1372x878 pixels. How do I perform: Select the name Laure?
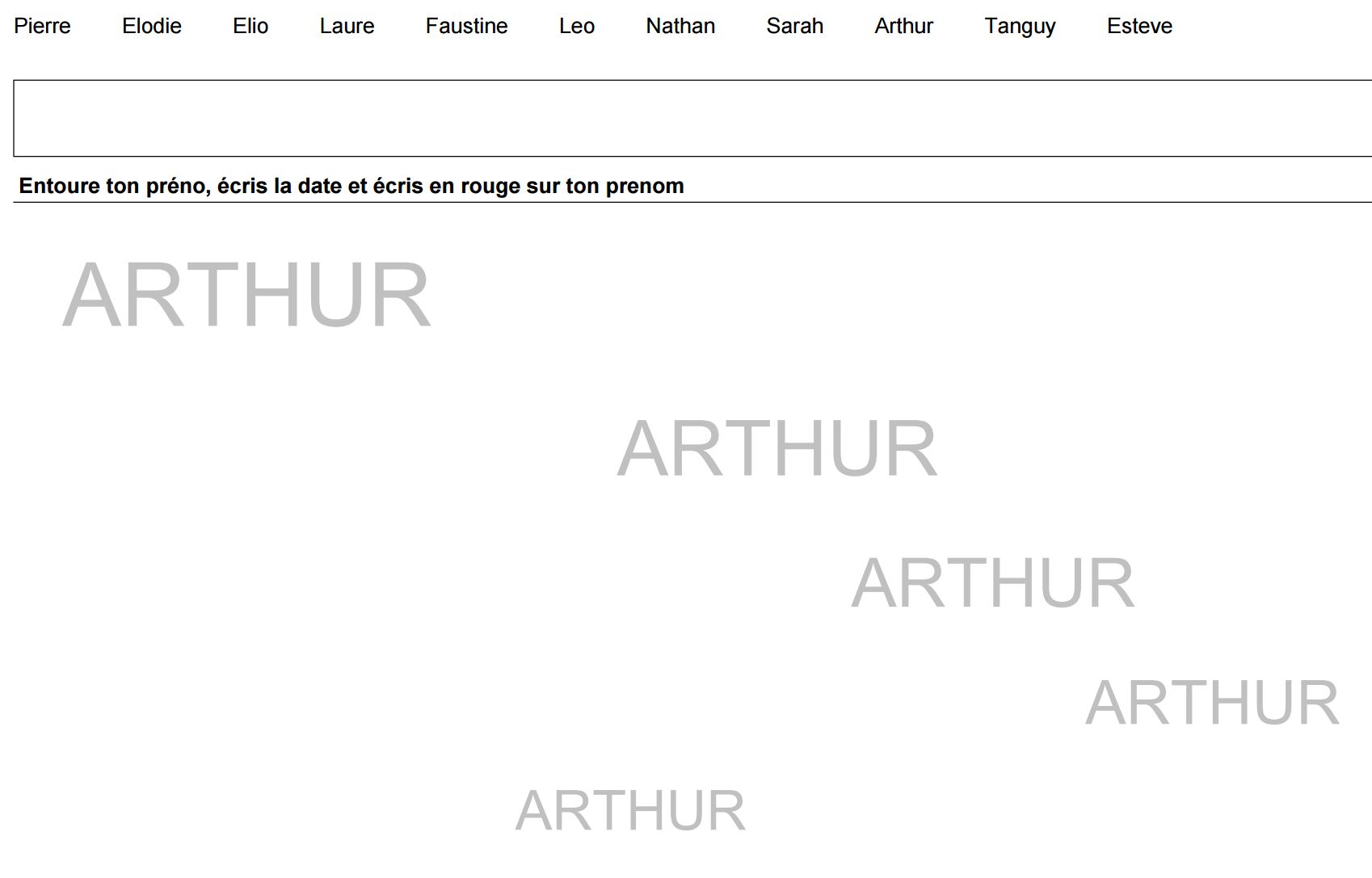point(347,26)
